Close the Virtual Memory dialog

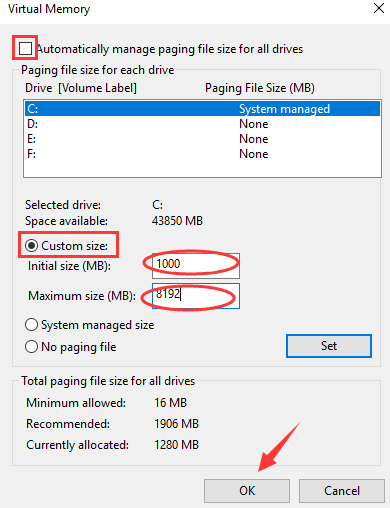coord(379,8)
